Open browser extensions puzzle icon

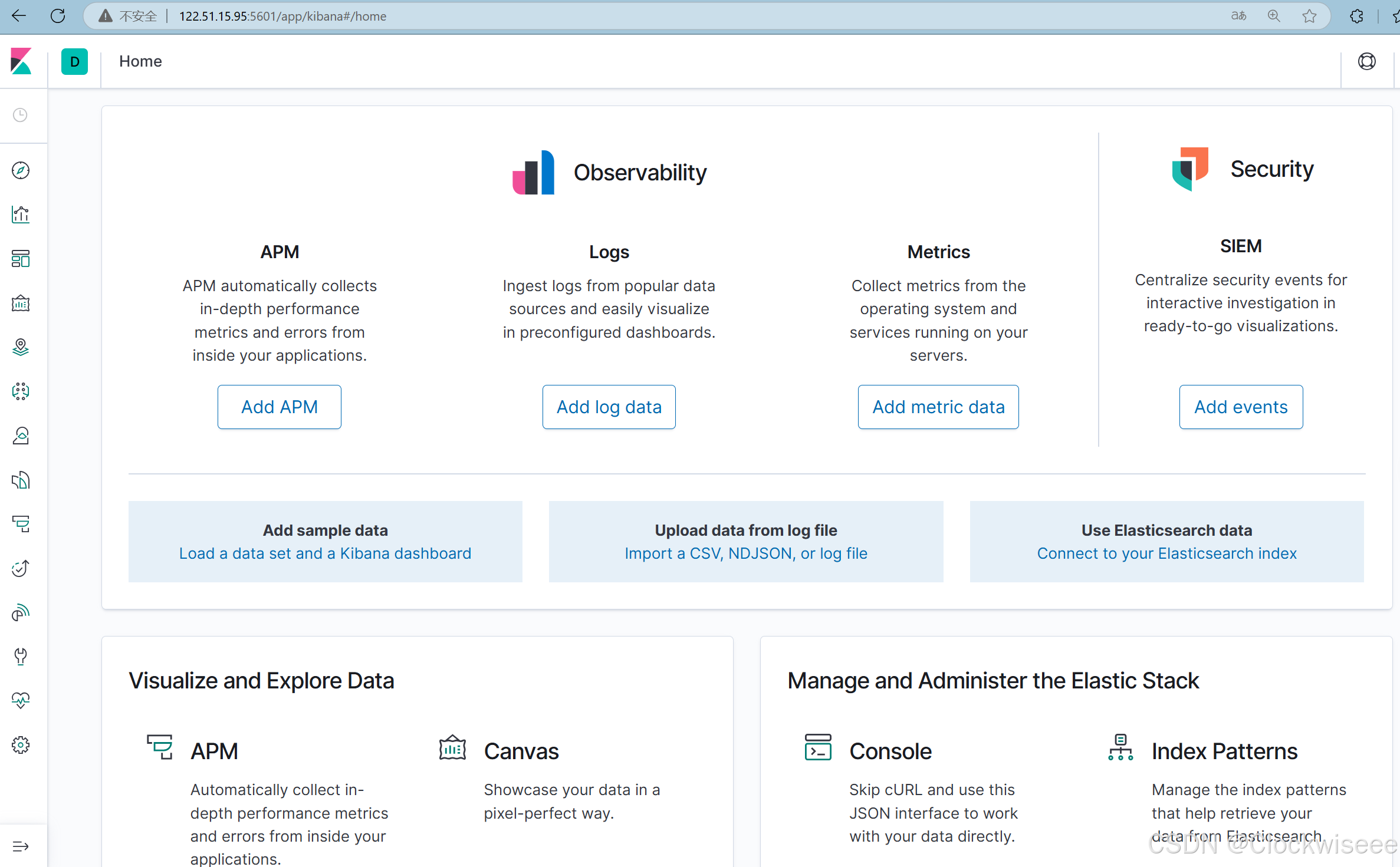pos(1356,16)
